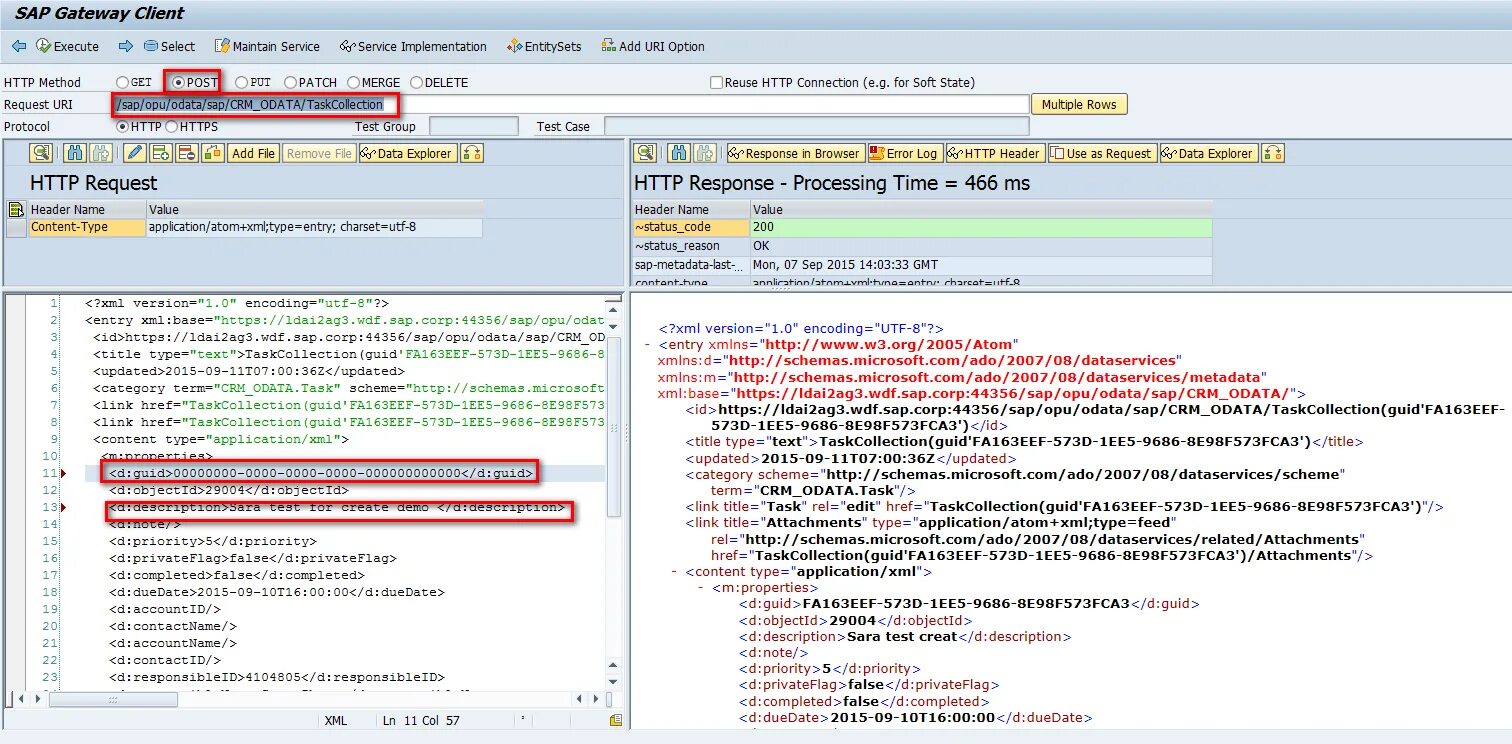Open Data Explorer in the HTTP Request pane

point(407,153)
